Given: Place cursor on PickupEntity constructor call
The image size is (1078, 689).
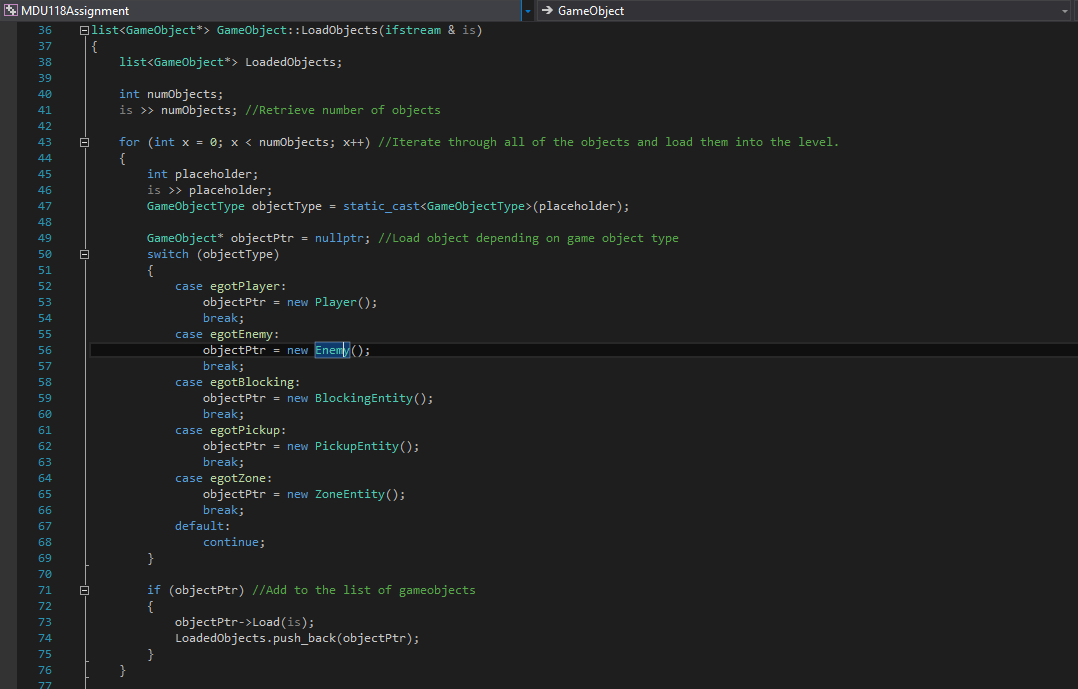Looking at the screenshot, I should (356, 446).
